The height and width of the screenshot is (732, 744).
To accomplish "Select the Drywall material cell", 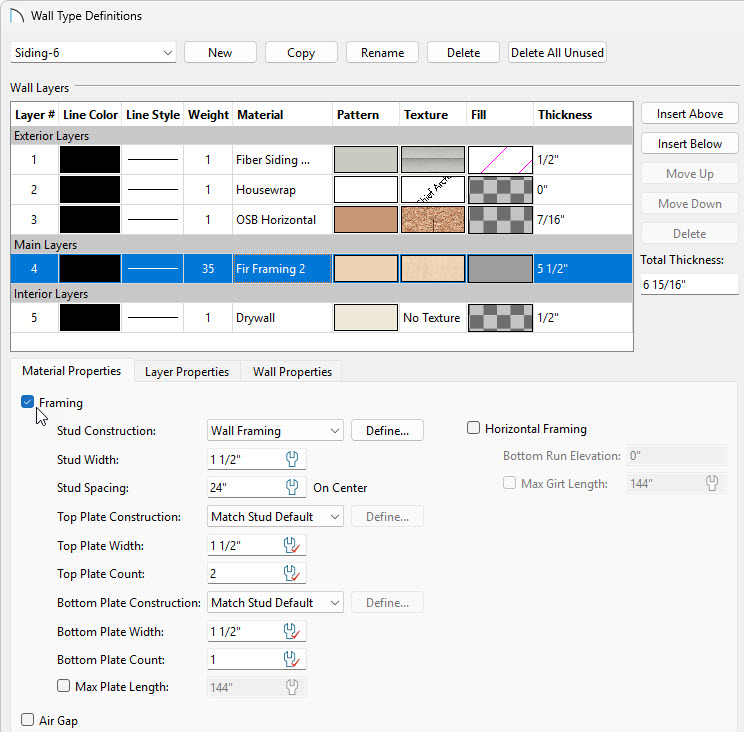I will (x=282, y=317).
